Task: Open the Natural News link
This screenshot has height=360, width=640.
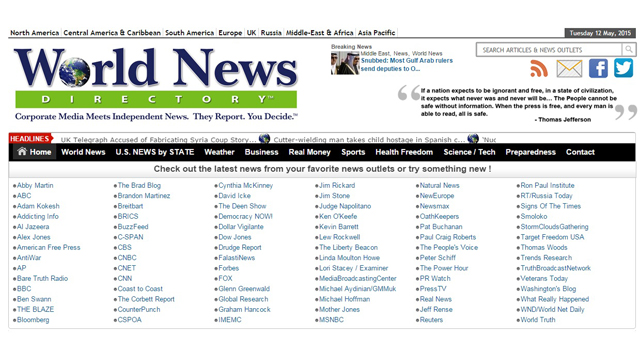Action: [440, 185]
